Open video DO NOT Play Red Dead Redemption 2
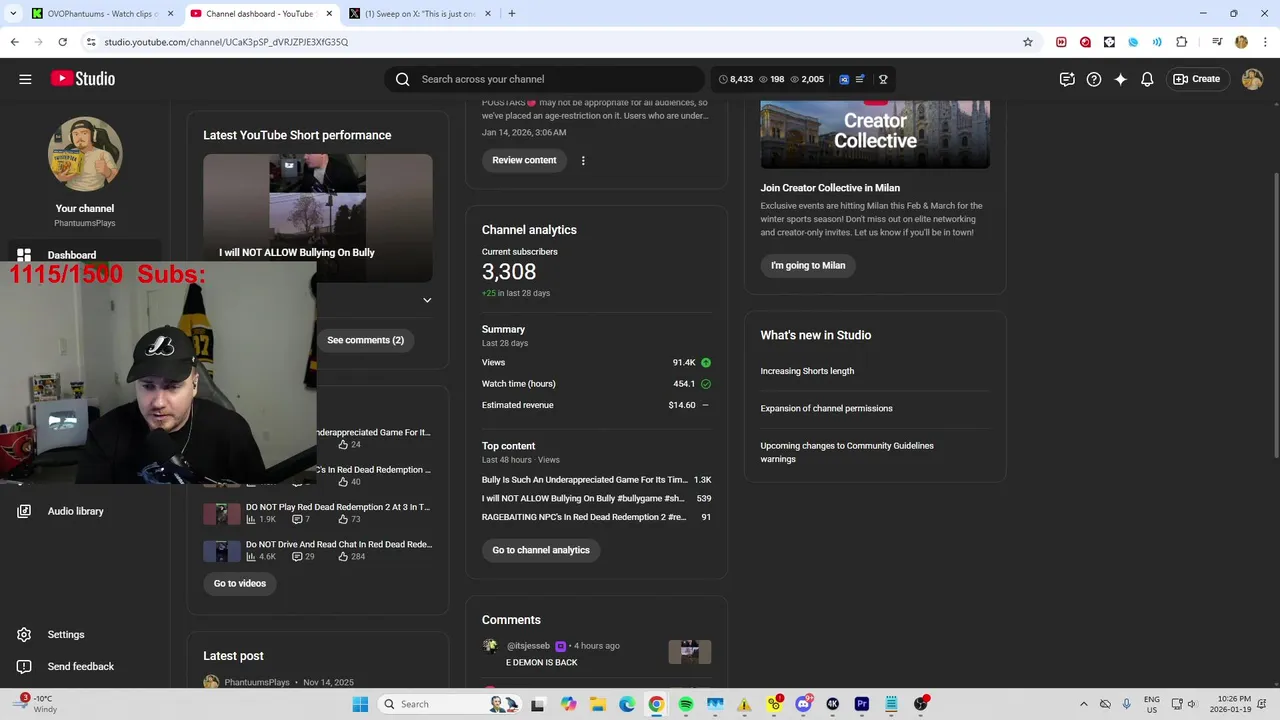The width and height of the screenshot is (1280, 720). click(x=338, y=507)
